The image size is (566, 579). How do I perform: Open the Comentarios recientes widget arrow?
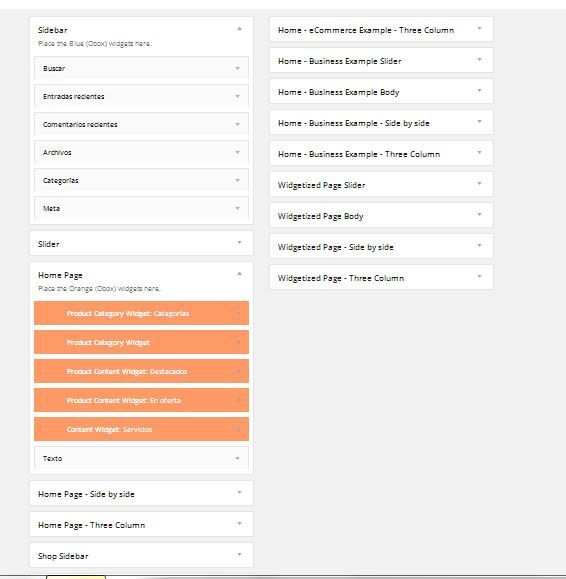(237, 124)
